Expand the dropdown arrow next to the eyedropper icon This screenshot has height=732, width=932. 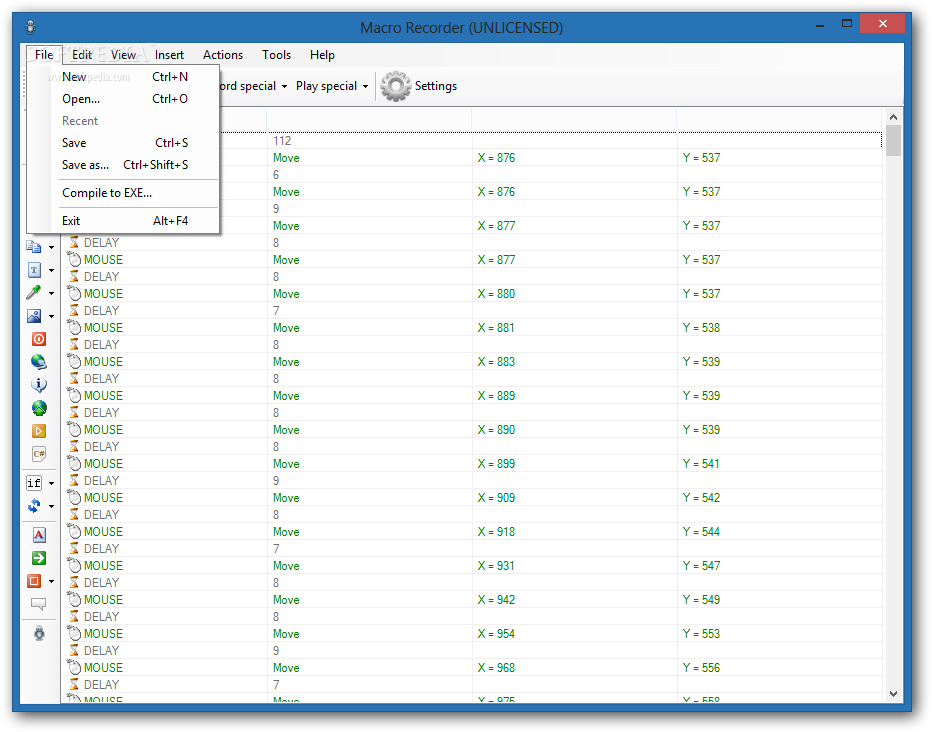coord(52,293)
